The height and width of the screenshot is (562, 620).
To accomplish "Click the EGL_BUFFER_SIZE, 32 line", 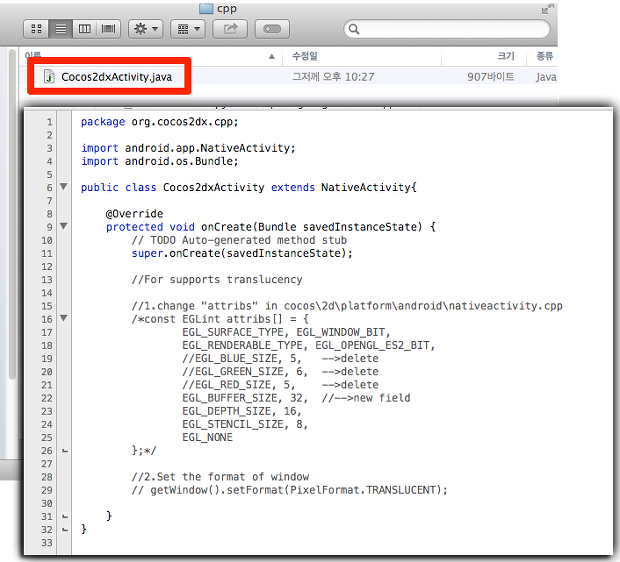I will tap(296, 398).
